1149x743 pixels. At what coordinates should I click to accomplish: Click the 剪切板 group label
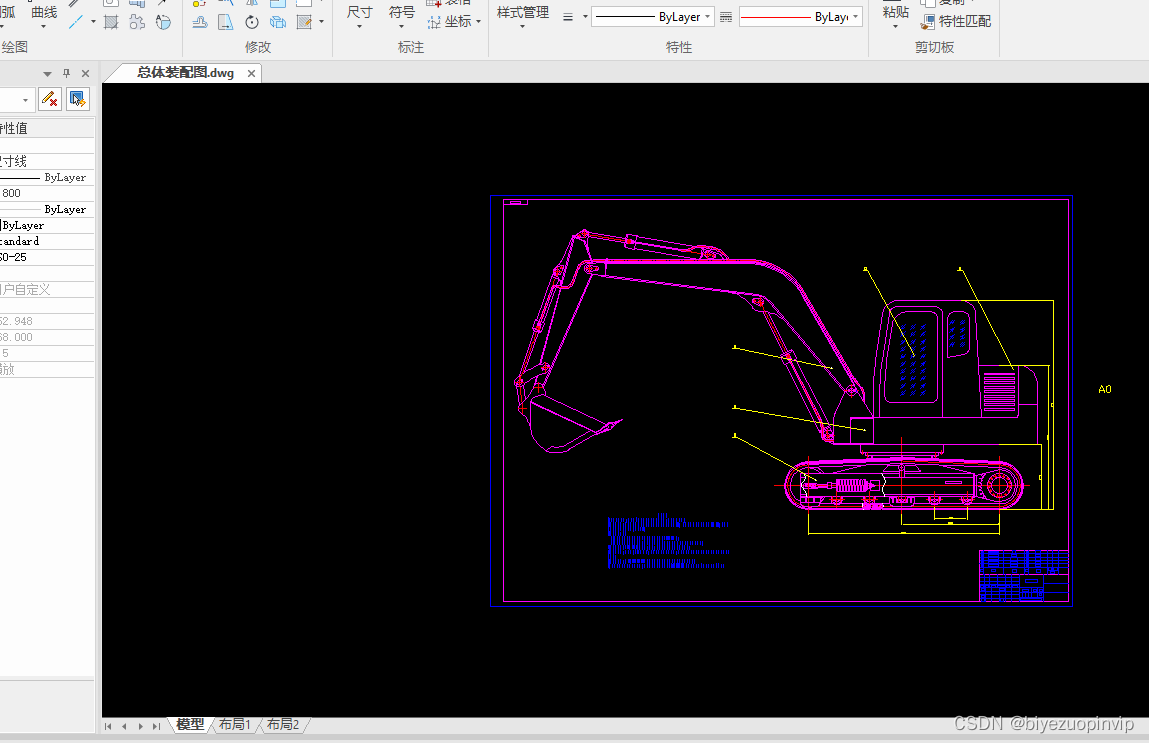[x=934, y=47]
